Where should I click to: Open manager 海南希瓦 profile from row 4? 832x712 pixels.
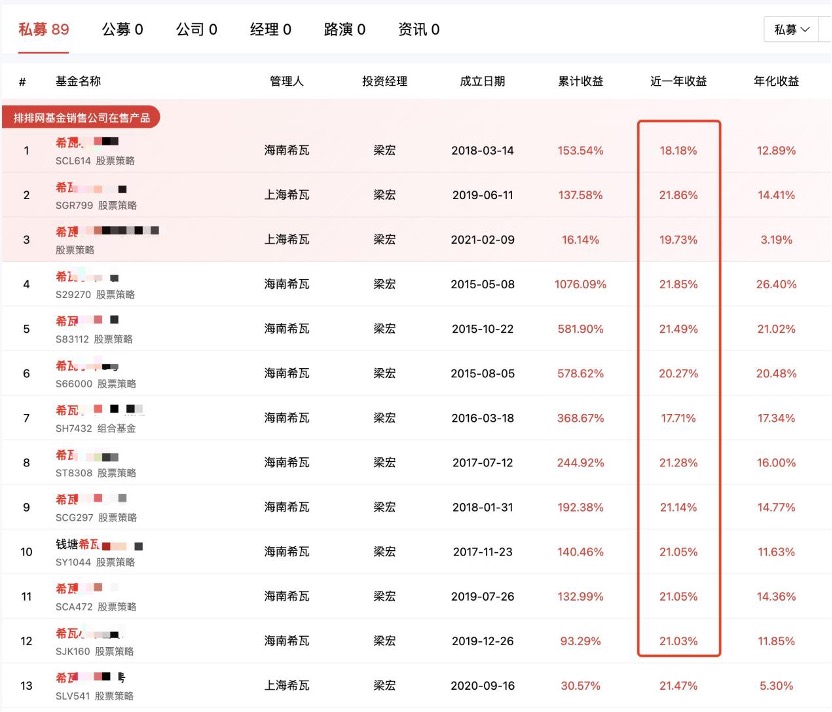pos(288,285)
